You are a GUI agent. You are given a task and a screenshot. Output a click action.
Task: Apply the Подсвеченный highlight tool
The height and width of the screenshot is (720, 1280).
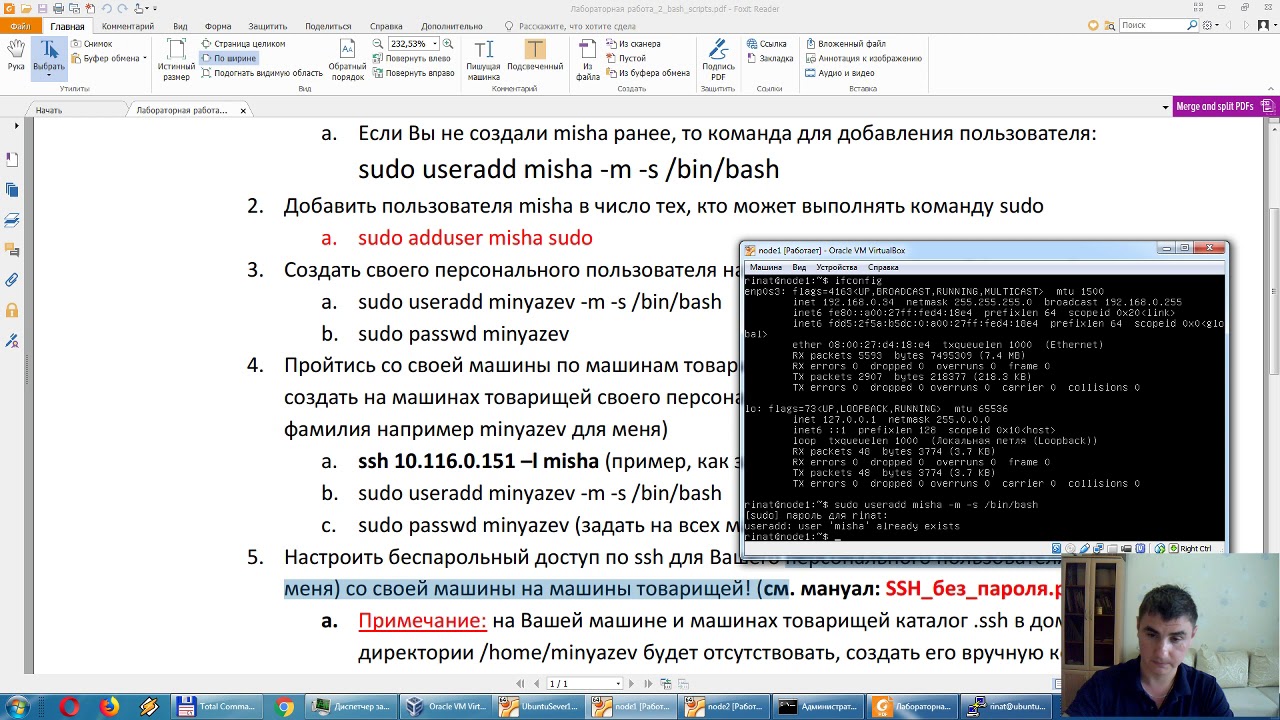[535, 56]
